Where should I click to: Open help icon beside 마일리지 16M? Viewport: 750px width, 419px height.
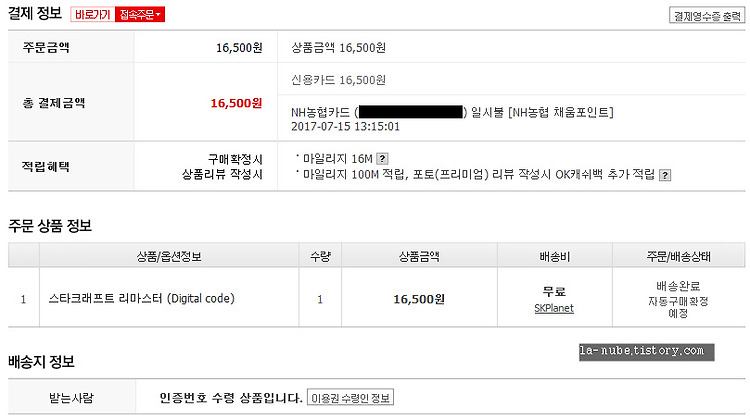tap(382, 159)
